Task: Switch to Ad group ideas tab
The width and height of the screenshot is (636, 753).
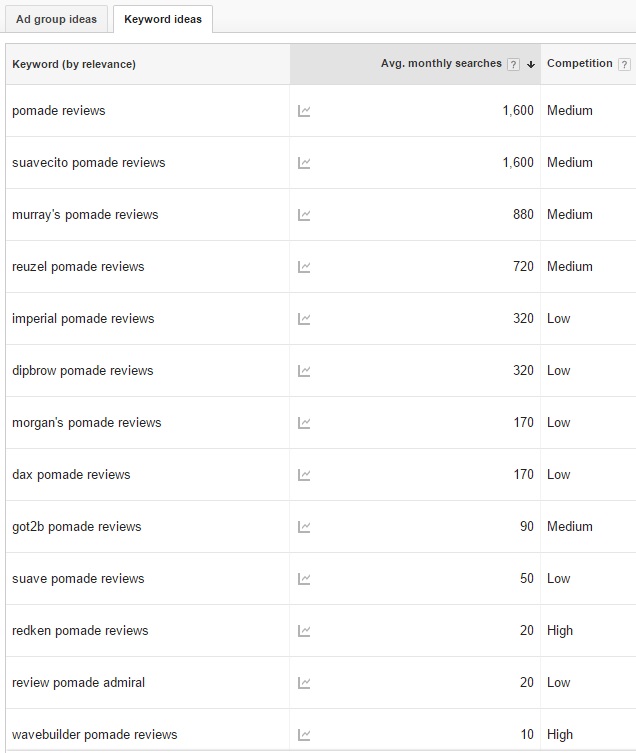Action: pos(56,19)
